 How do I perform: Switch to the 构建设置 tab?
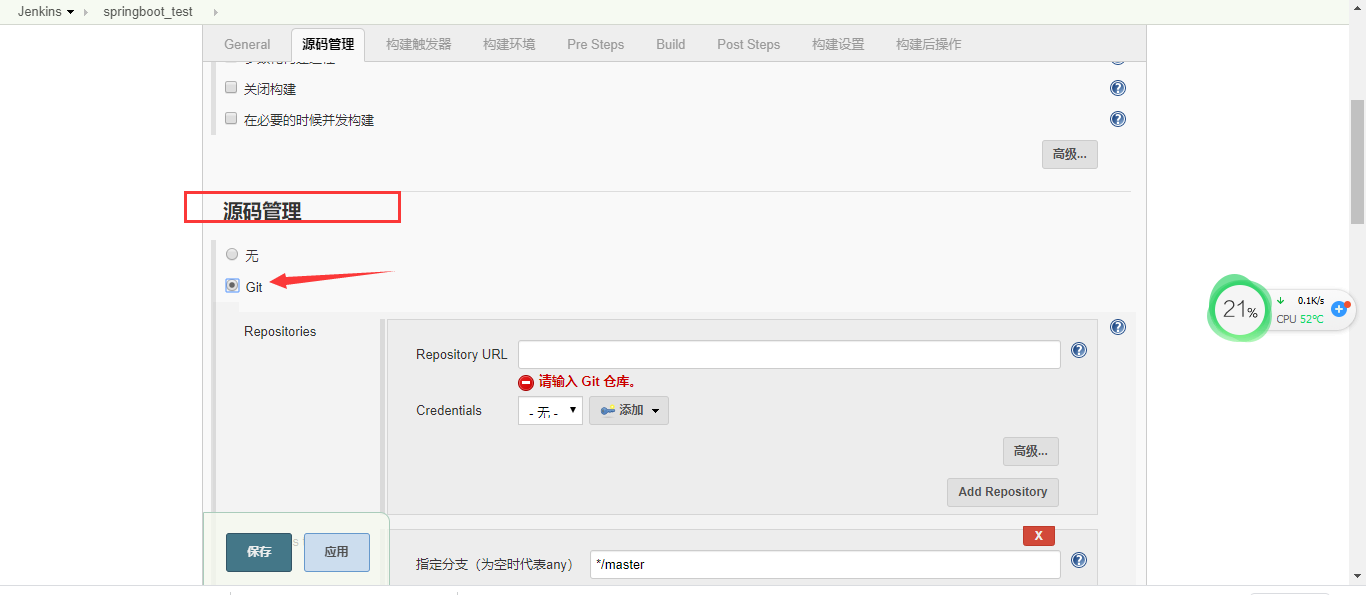click(838, 44)
